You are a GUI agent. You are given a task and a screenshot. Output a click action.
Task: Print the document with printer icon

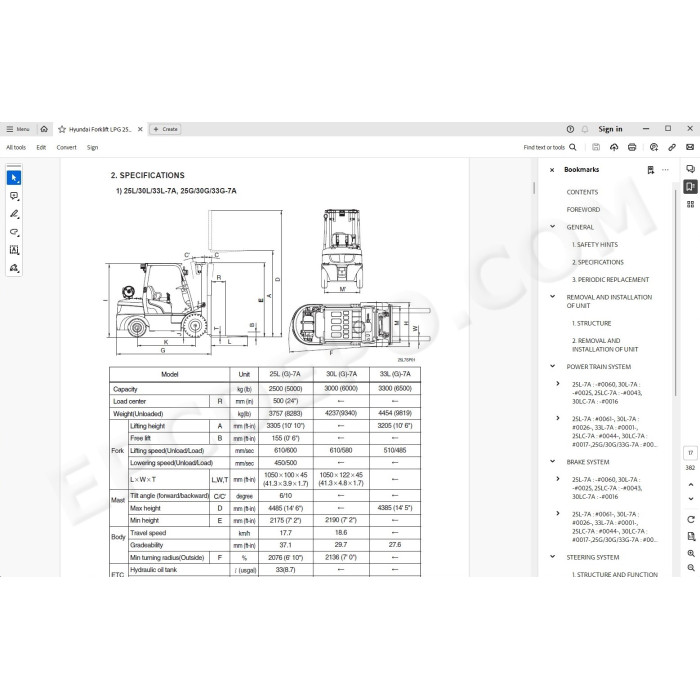pos(632,147)
